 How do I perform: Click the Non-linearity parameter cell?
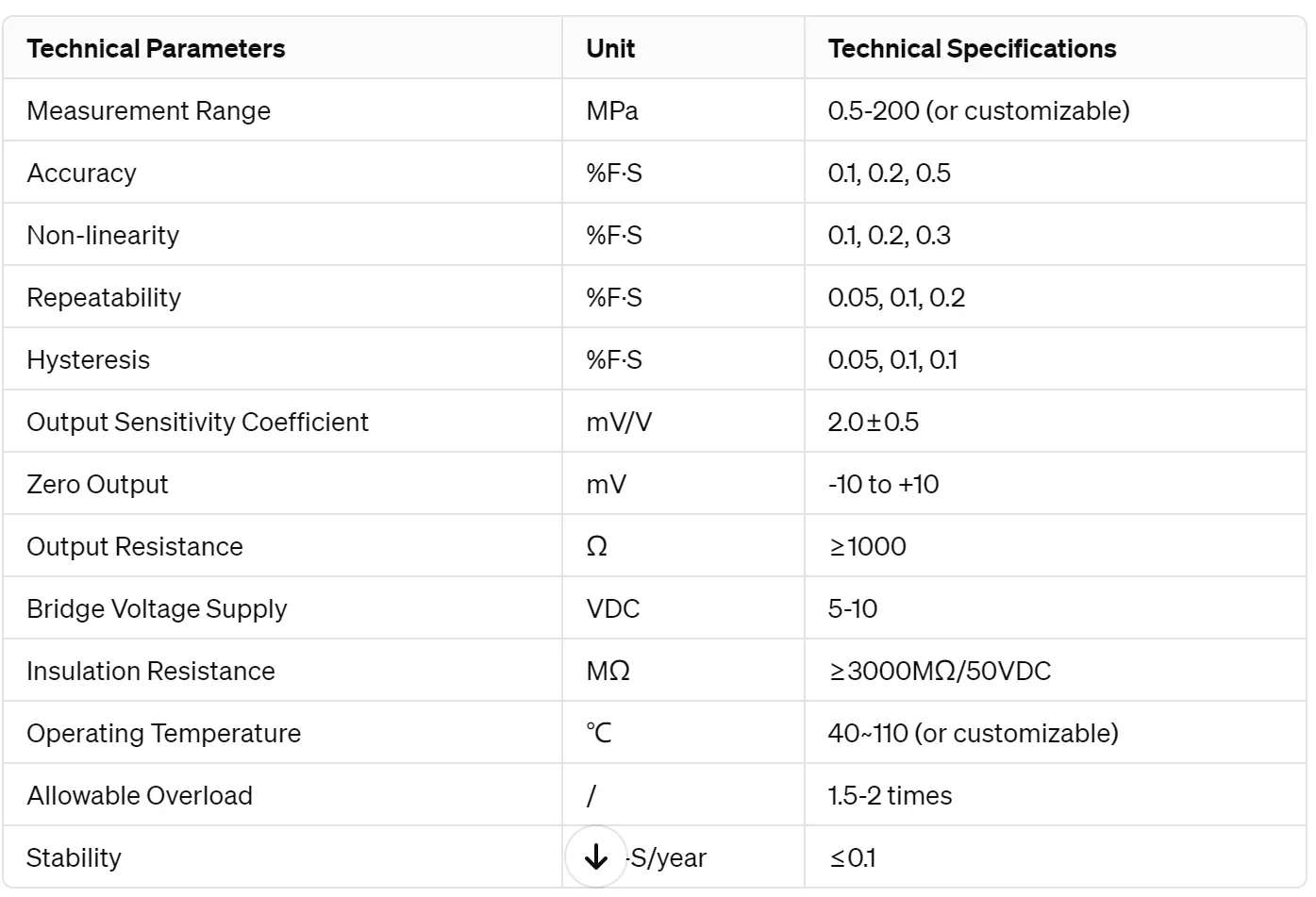[282, 235]
